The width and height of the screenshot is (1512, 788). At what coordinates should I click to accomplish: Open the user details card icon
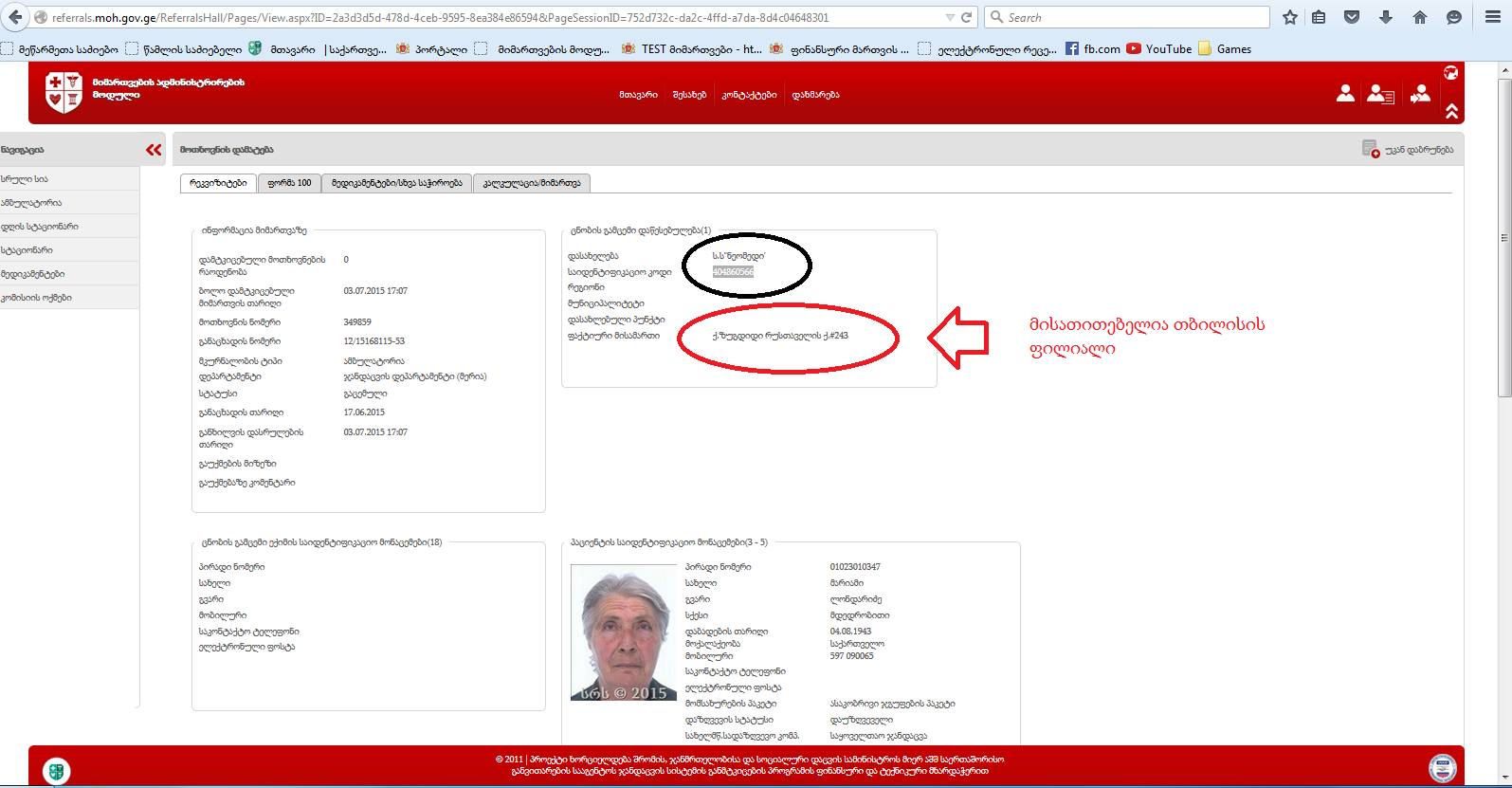(1379, 93)
